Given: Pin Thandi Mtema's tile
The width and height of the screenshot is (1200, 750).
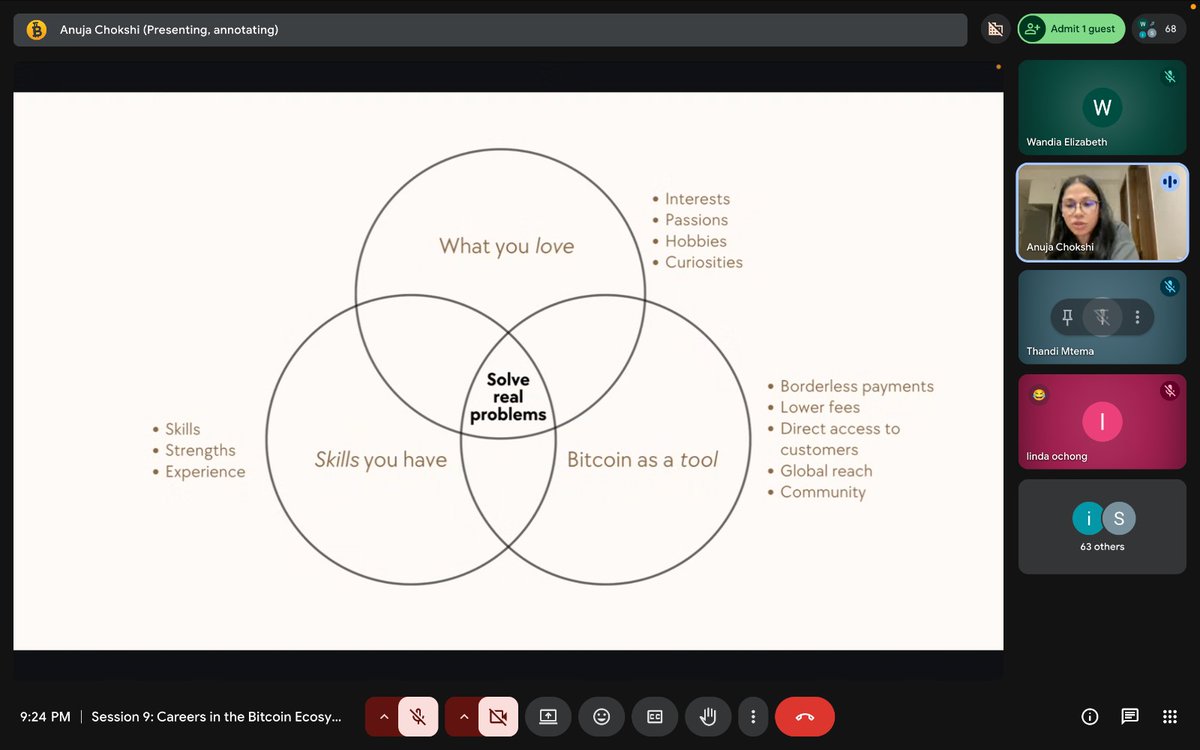Looking at the screenshot, I should (x=1067, y=317).
